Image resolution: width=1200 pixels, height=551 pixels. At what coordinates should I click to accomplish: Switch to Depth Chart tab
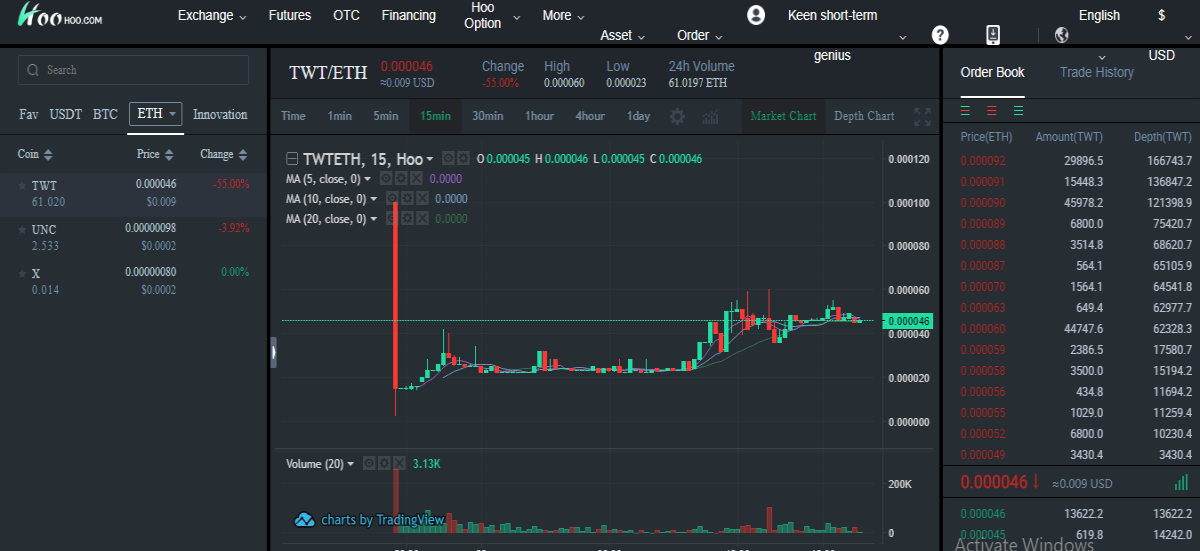[864, 116]
